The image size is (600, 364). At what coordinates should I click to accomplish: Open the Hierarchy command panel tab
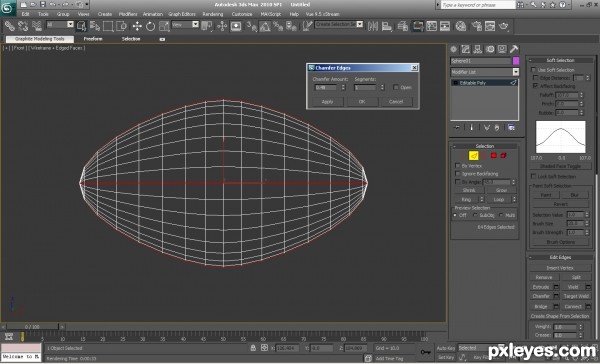478,49
